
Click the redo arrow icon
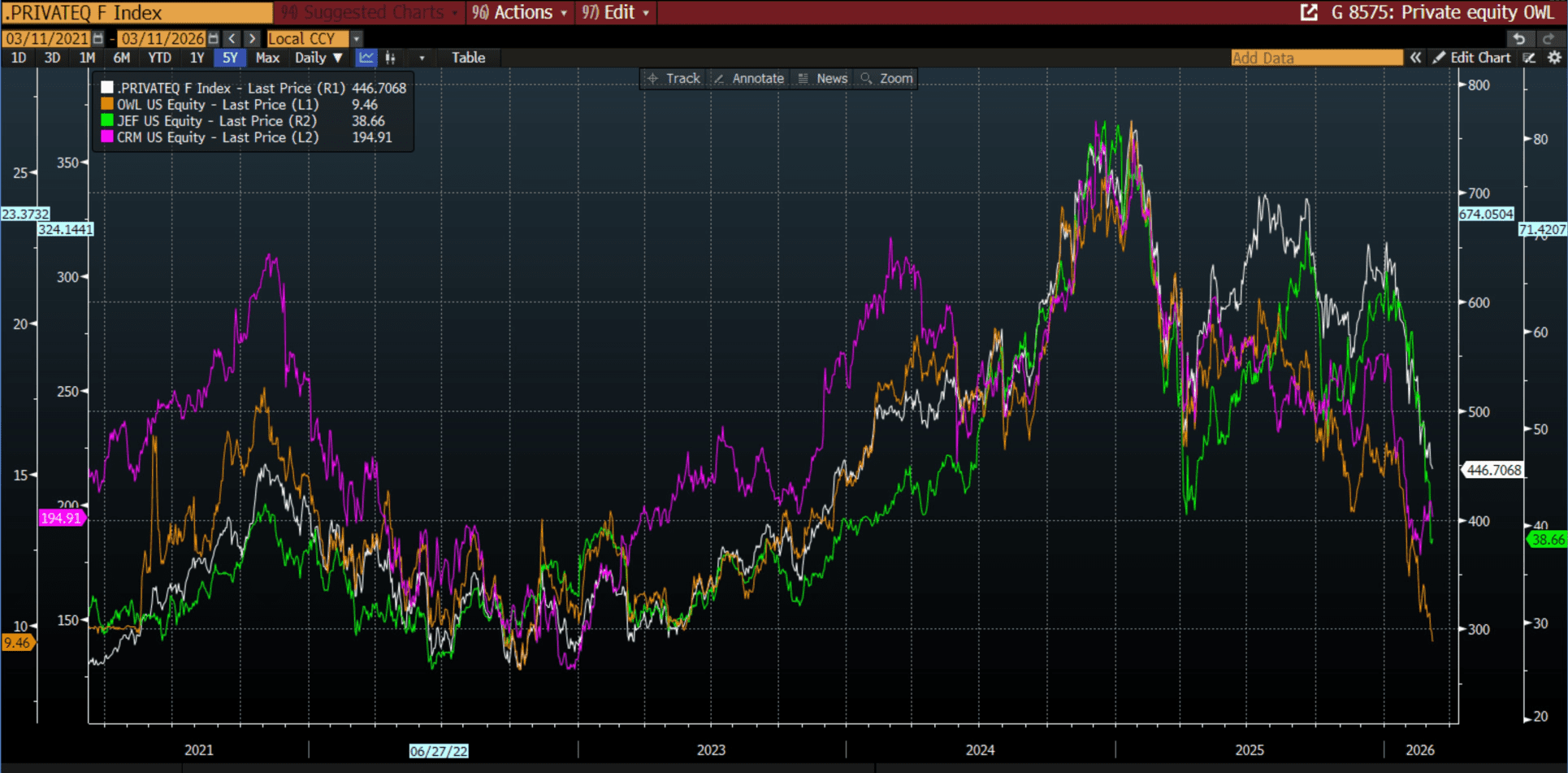point(1549,39)
